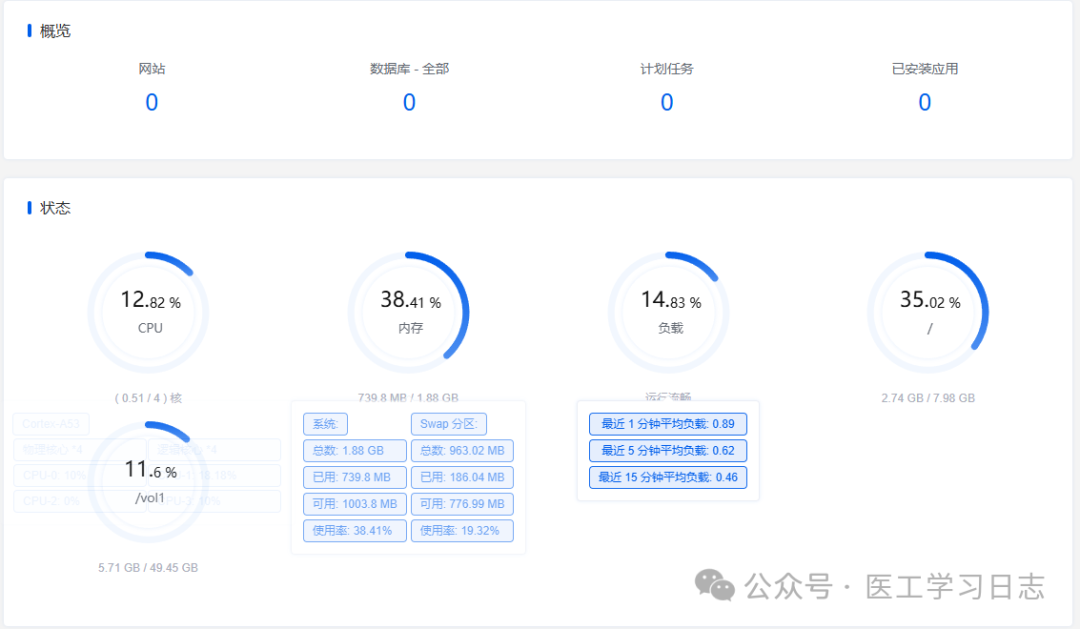Click the 总数: 1.88 GB tag
Viewport: 1080px width, 629px height.
355,451
